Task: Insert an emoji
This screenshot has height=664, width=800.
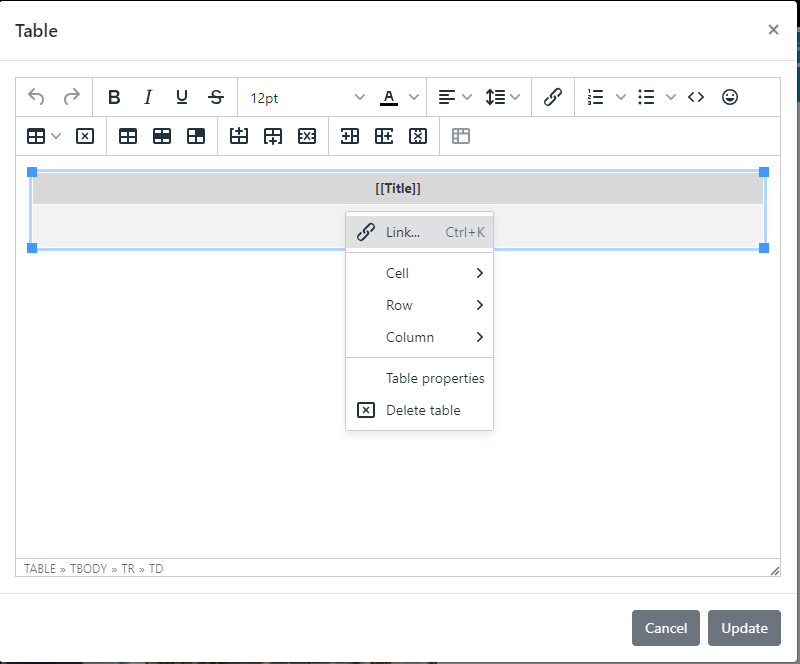Action: [730, 97]
